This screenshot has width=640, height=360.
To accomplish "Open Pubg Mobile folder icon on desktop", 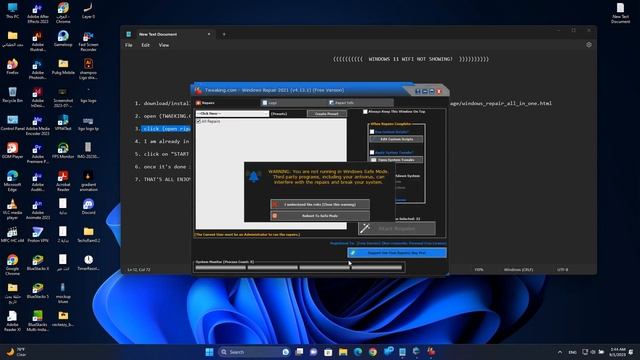I will coord(63,67).
